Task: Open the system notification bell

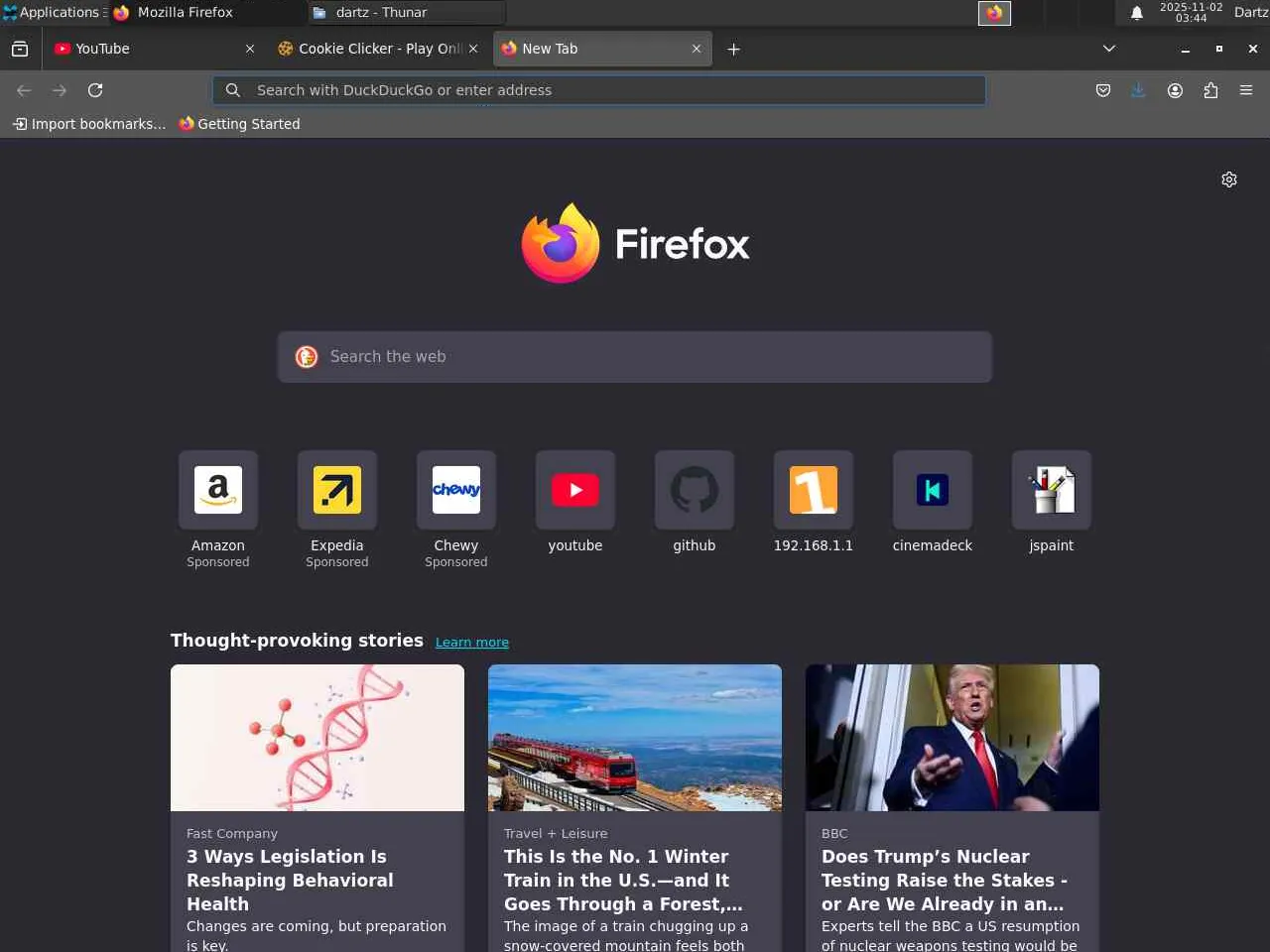Action: tap(1137, 13)
